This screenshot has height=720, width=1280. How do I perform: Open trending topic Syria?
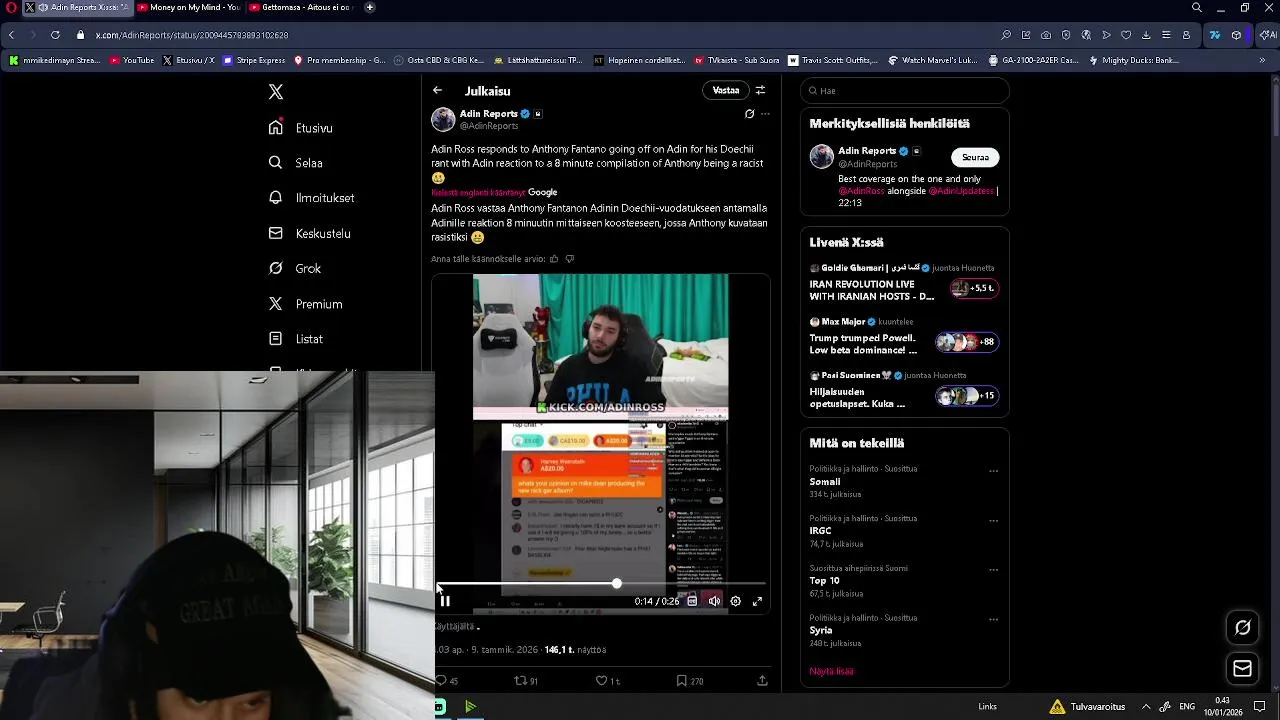(x=821, y=631)
